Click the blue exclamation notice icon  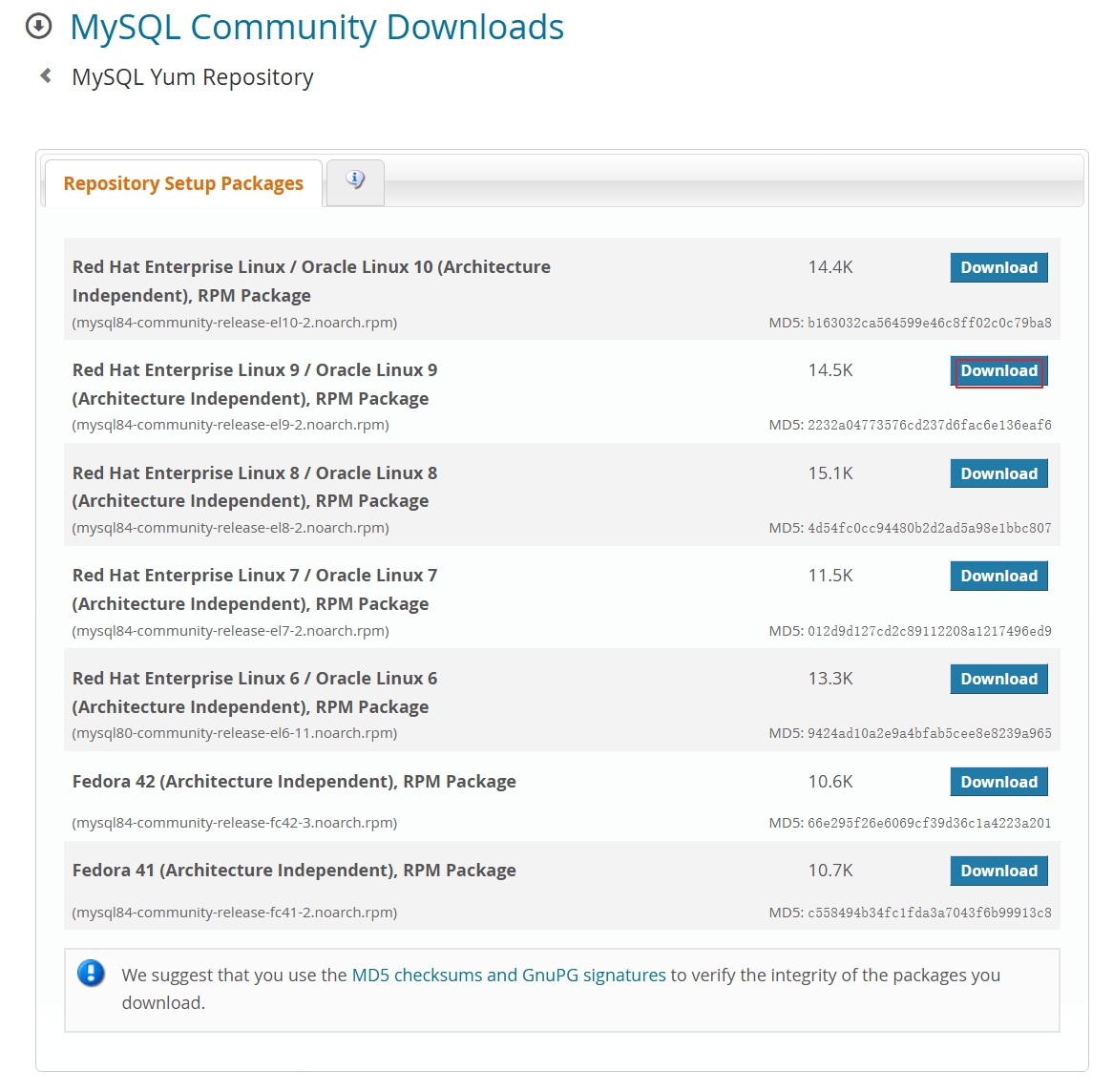[91, 974]
